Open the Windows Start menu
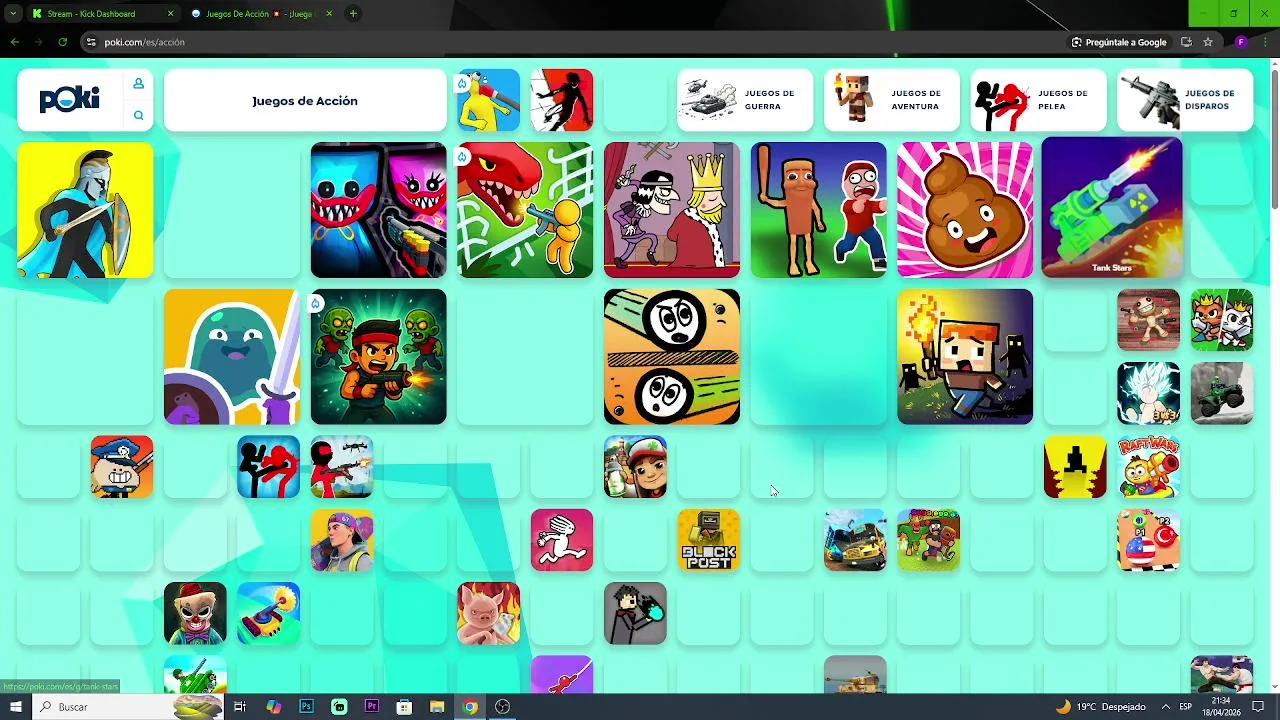1280x720 pixels. pos(15,707)
